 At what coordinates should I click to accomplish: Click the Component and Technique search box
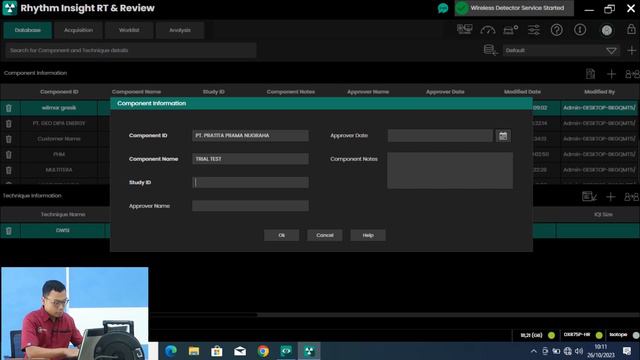click(x=131, y=50)
